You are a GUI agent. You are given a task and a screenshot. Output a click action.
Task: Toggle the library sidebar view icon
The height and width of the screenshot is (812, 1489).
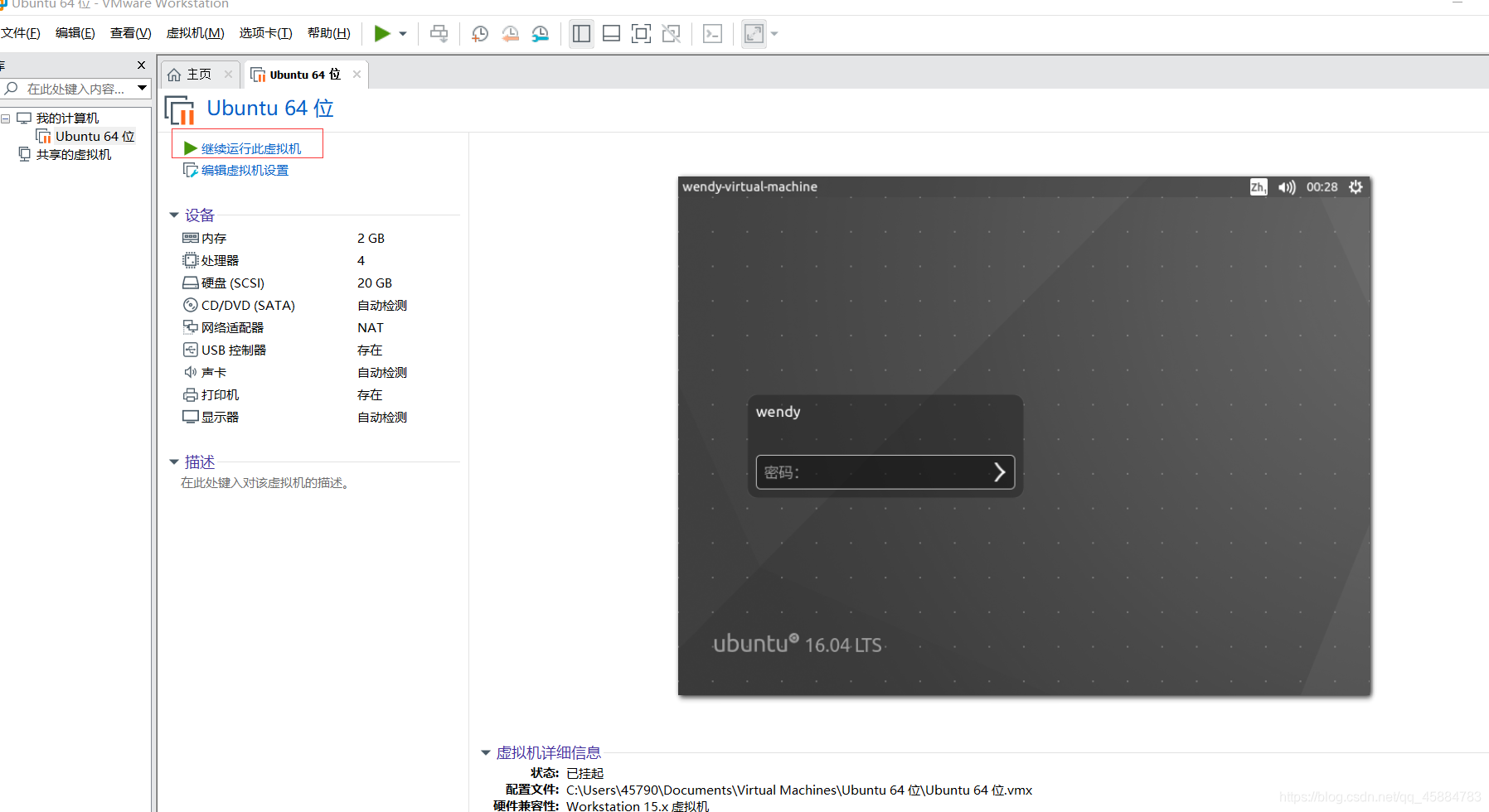click(581, 33)
